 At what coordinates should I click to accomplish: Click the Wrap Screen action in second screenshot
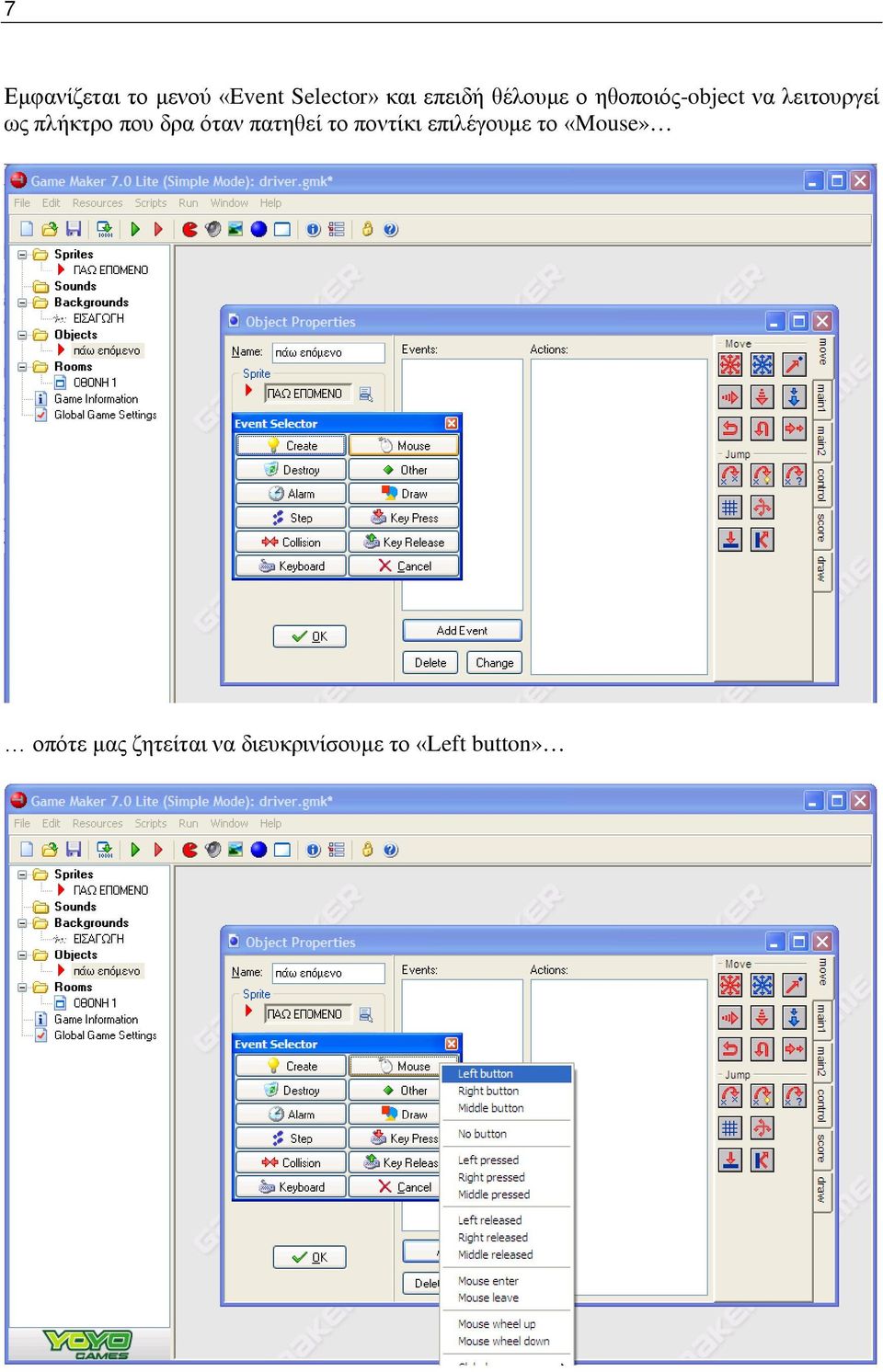click(763, 1128)
